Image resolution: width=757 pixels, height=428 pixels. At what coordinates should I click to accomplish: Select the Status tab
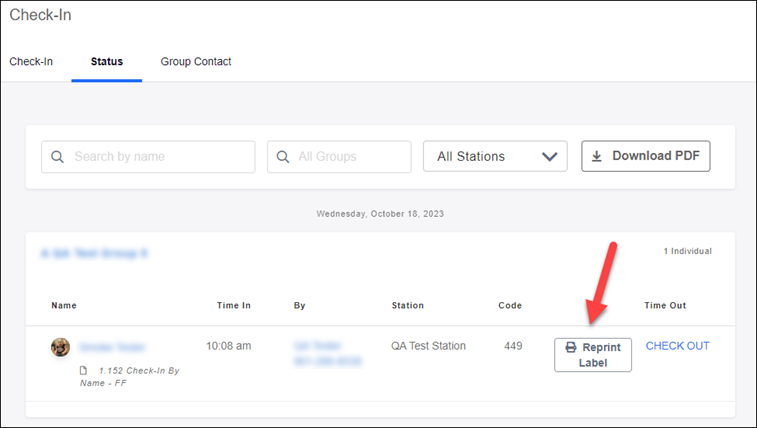[x=107, y=62]
